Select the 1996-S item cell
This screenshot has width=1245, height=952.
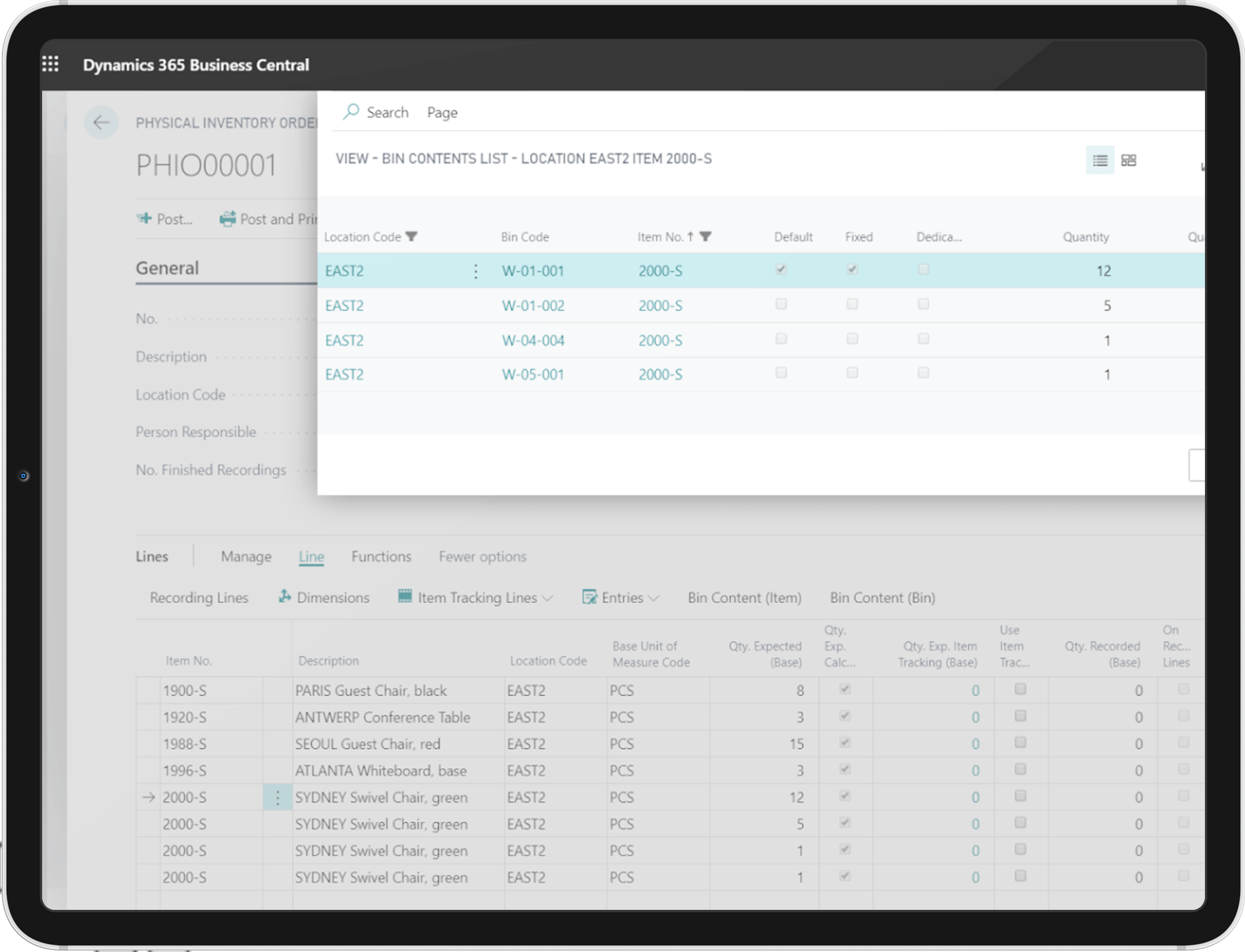pyautogui.click(x=211, y=770)
